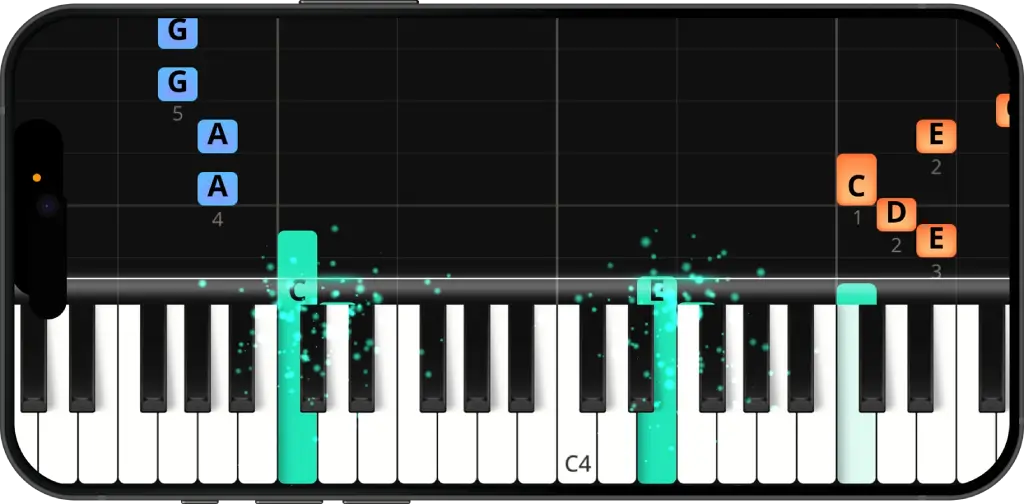Screen dimensions: 1024x504
Task: Select the blue A note above finger number 4
Action: tap(217, 189)
